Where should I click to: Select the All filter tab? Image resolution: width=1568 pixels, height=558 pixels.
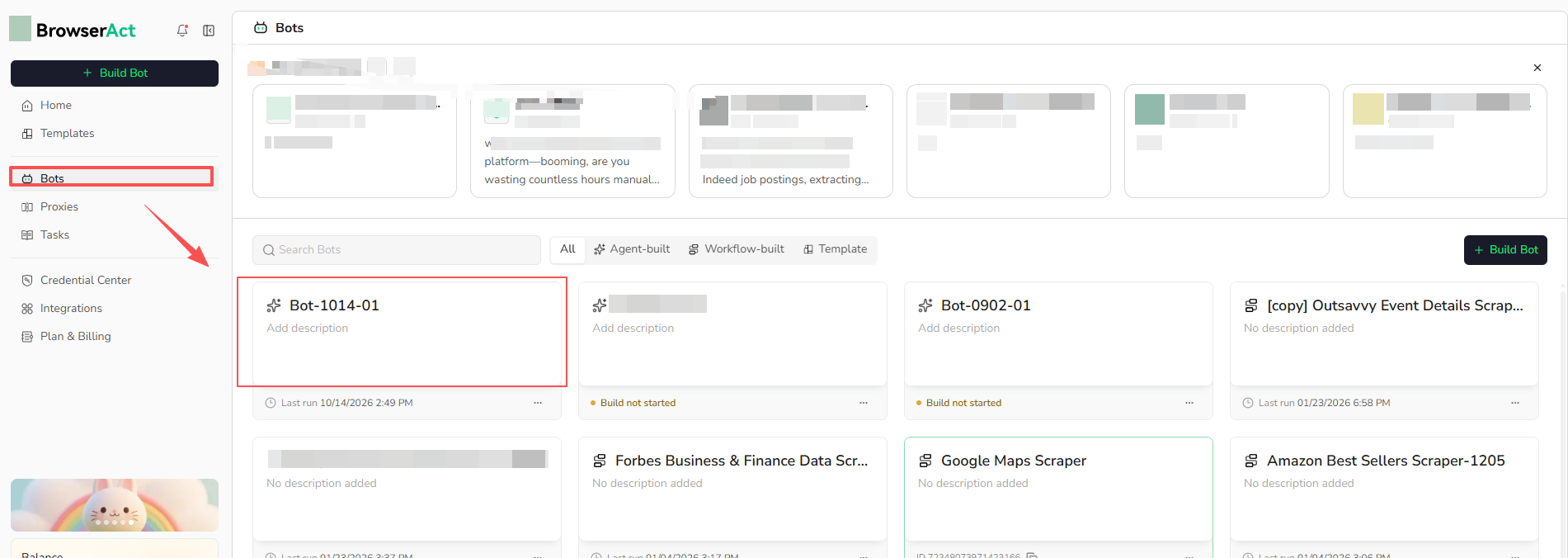(567, 249)
